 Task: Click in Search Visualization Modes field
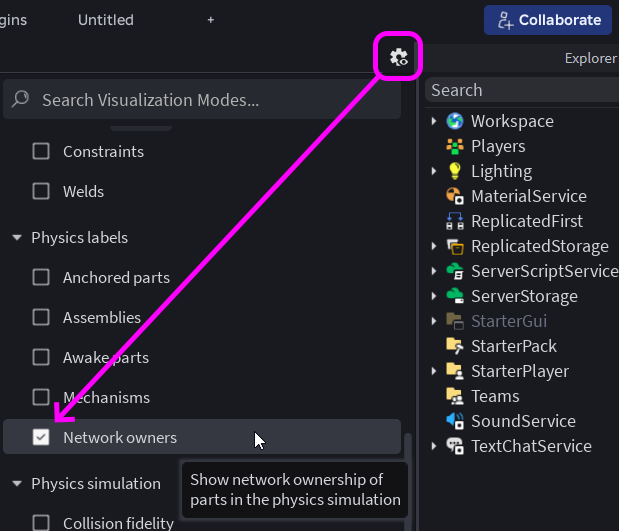202,99
